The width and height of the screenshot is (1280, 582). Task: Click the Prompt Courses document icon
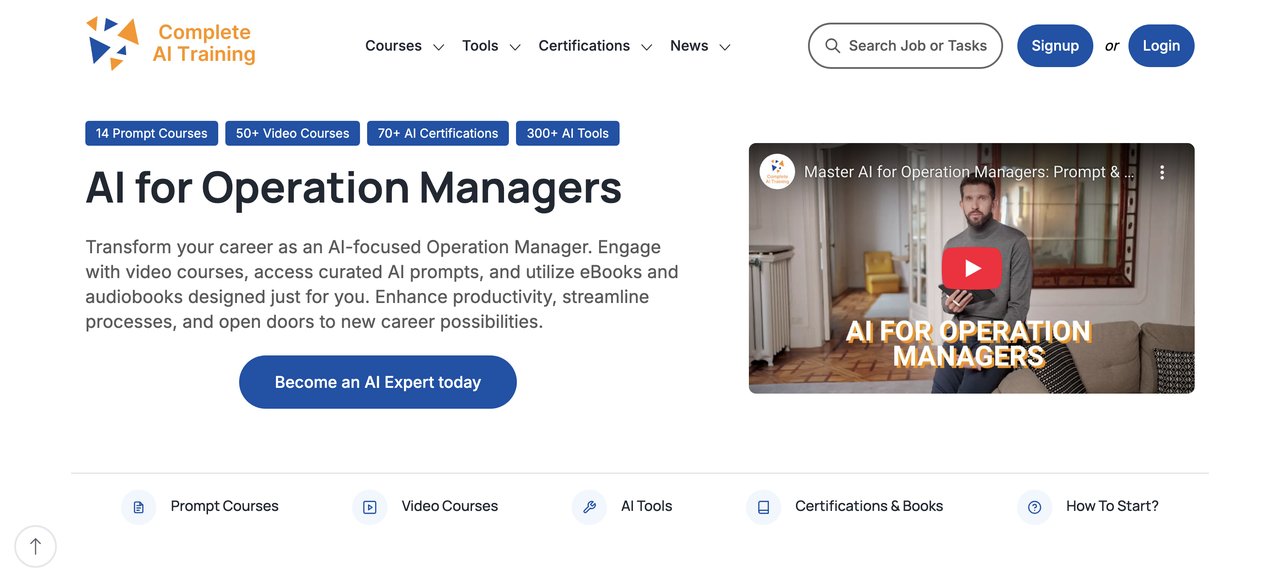pyautogui.click(x=138, y=507)
